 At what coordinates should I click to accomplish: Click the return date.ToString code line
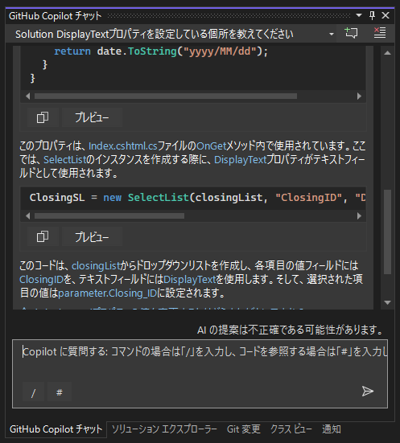[161, 51]
